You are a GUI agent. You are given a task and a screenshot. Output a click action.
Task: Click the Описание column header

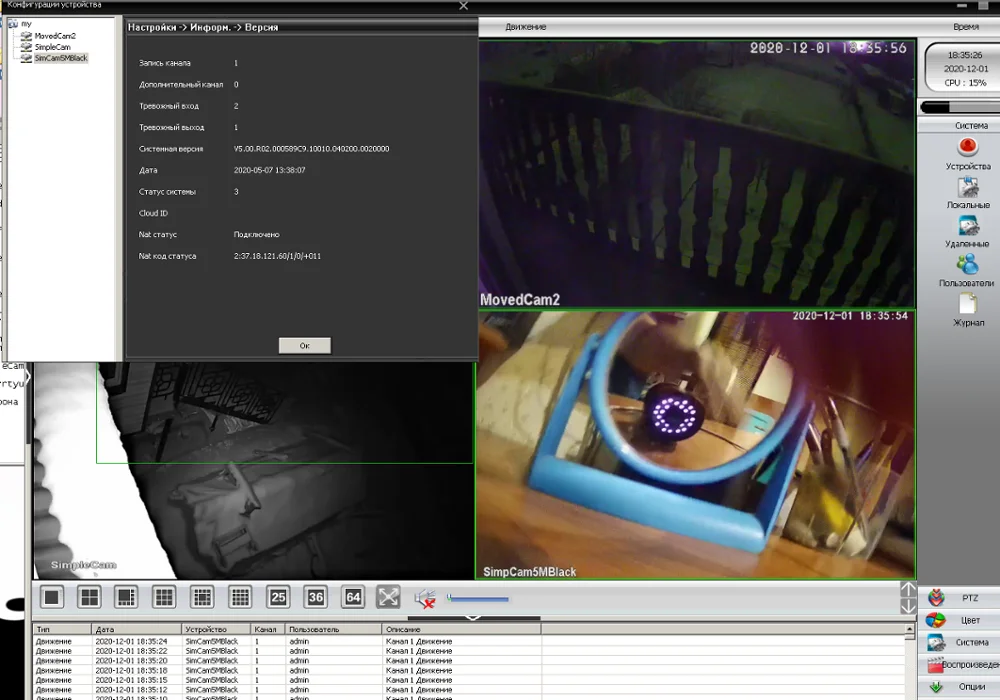461,629
